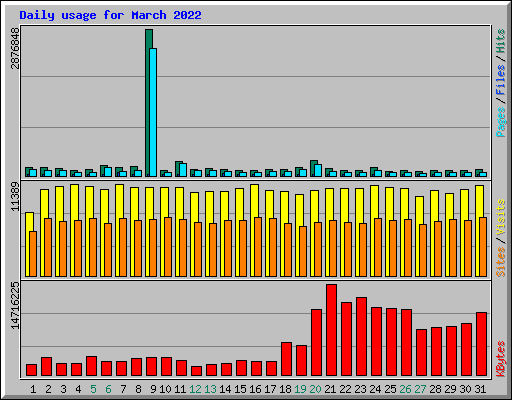Click the red KBytes bar for day 5
The height and width of the screenshot is (400, 512).
coord(91,366)
